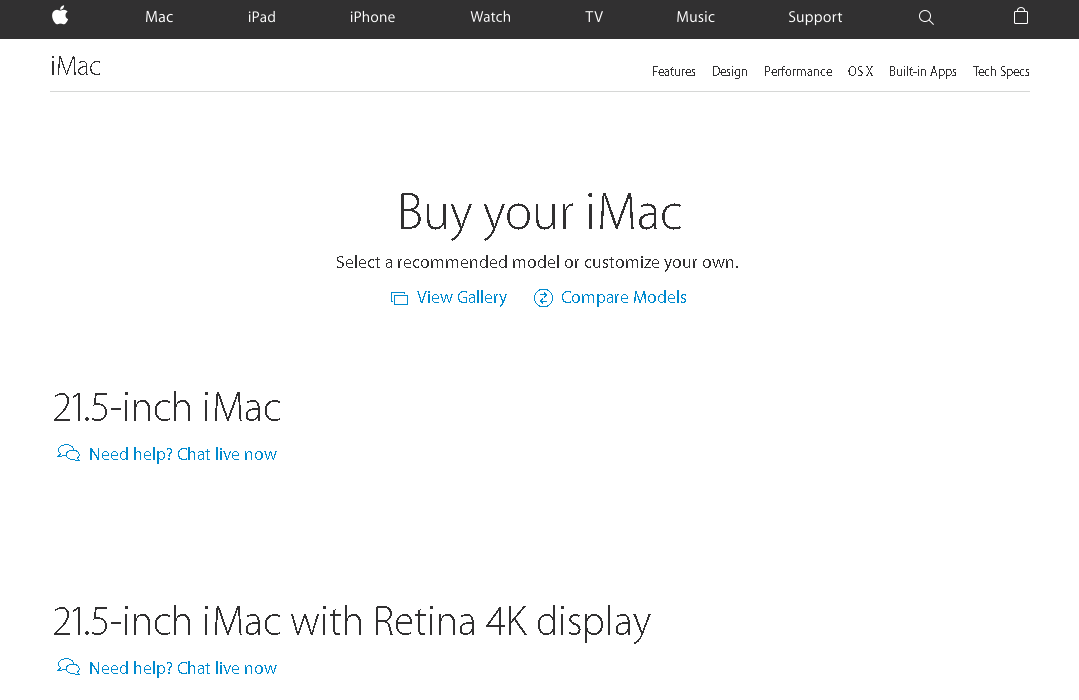
Task: Click the Compare Models circular arrows icon
Action: pos(543,297)
